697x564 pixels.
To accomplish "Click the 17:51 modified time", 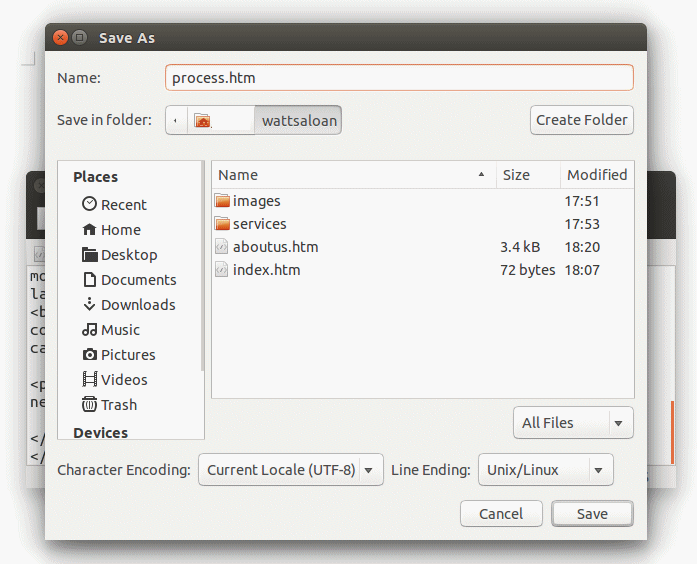I will point(582,201).
